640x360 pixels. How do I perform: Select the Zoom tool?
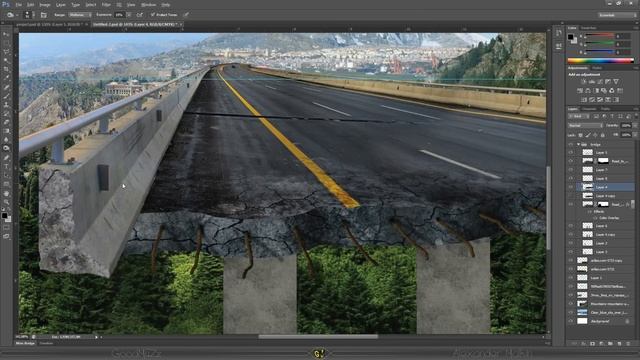pos(6,202)
